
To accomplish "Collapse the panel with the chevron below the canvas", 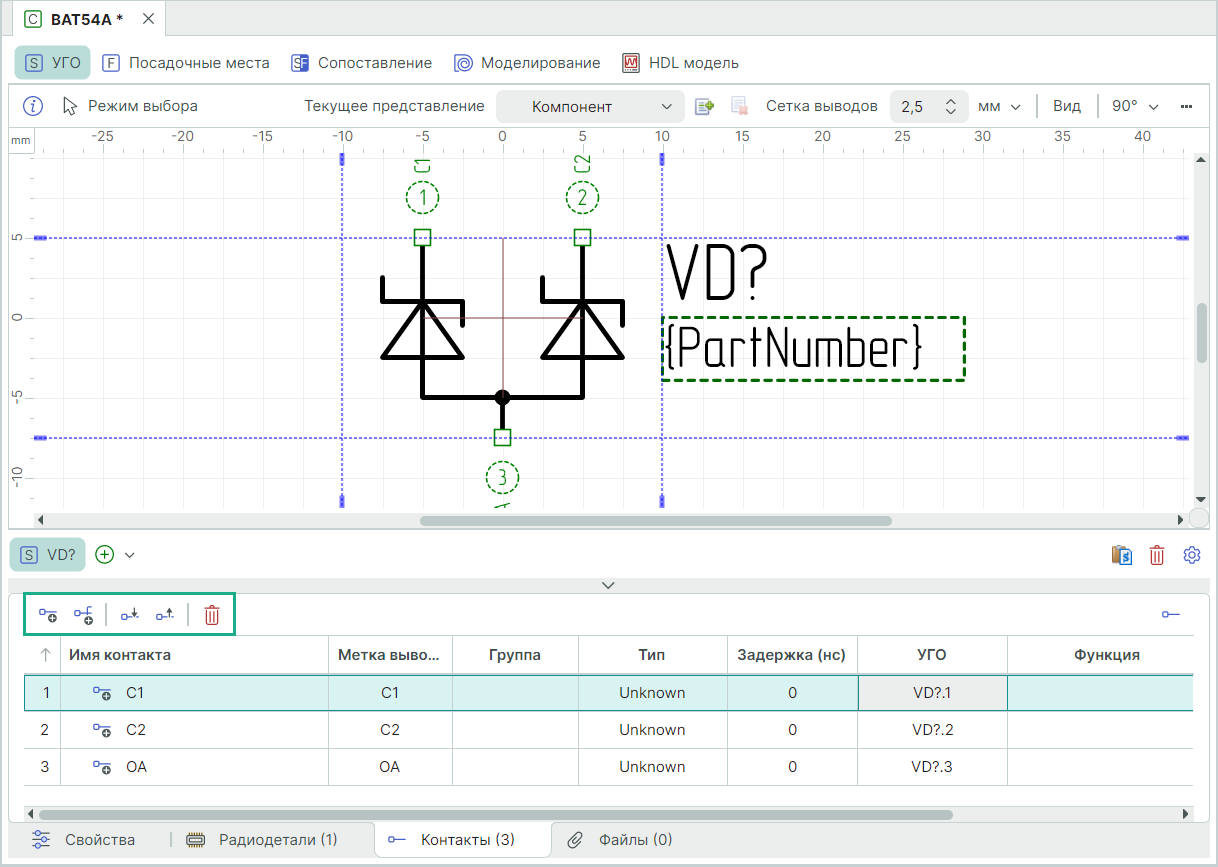I will (608, 585).
